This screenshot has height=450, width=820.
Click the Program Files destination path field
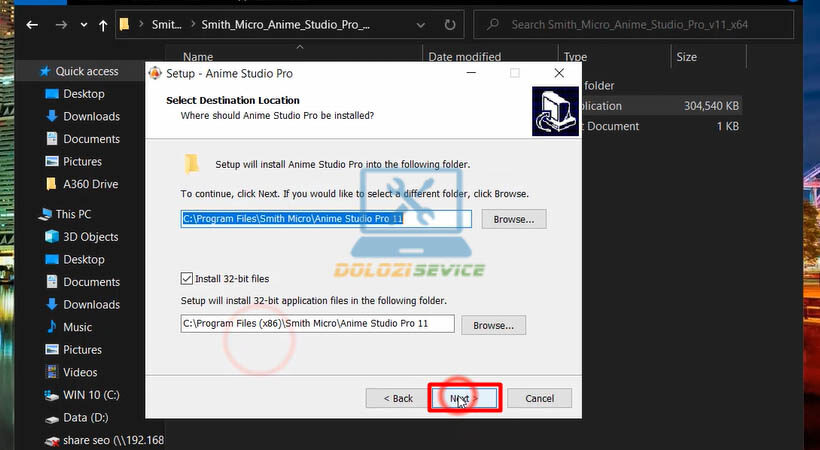(326, 219)
